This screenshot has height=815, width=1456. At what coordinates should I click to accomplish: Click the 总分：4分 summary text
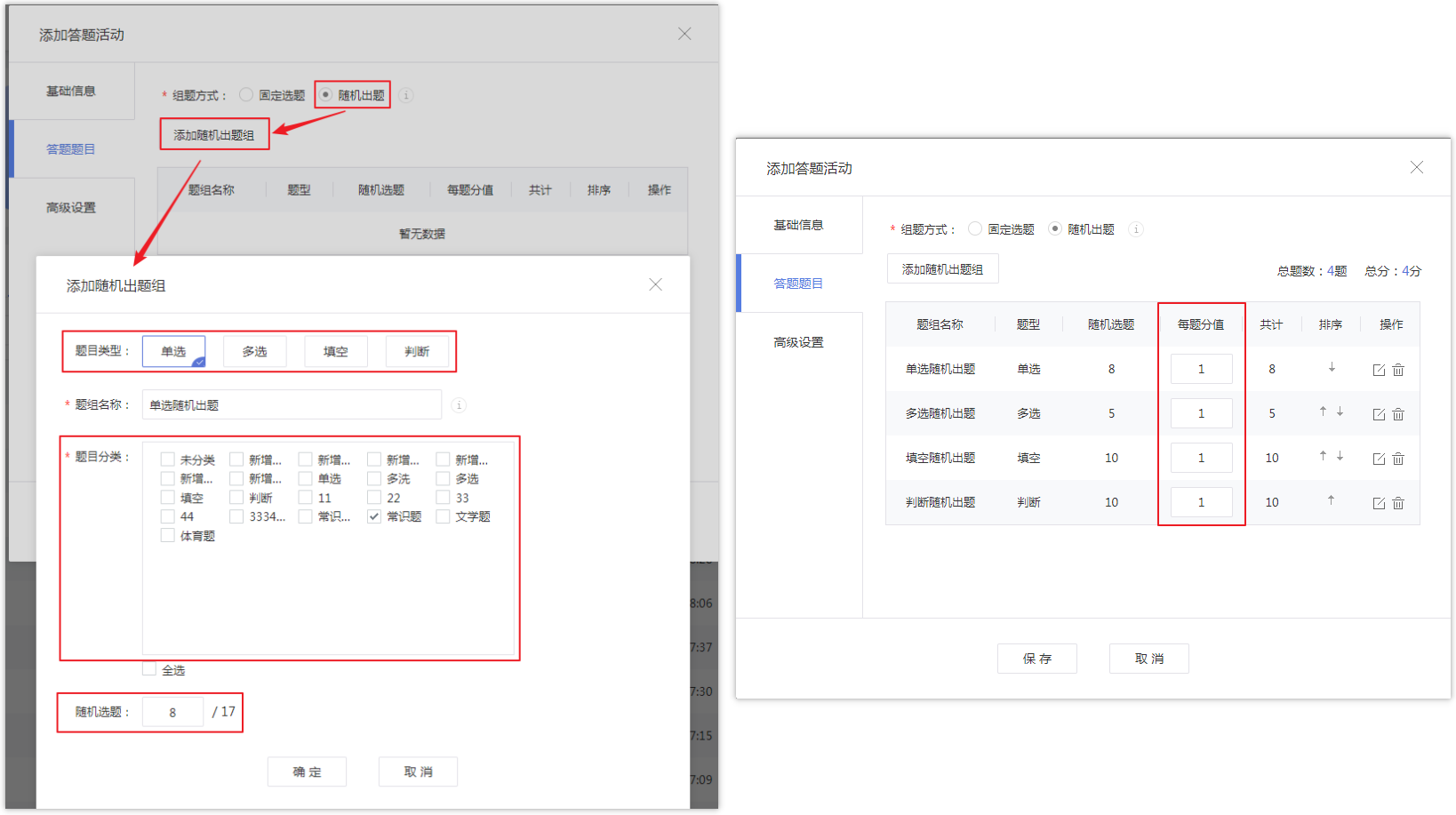click(x=1393, y=271)
